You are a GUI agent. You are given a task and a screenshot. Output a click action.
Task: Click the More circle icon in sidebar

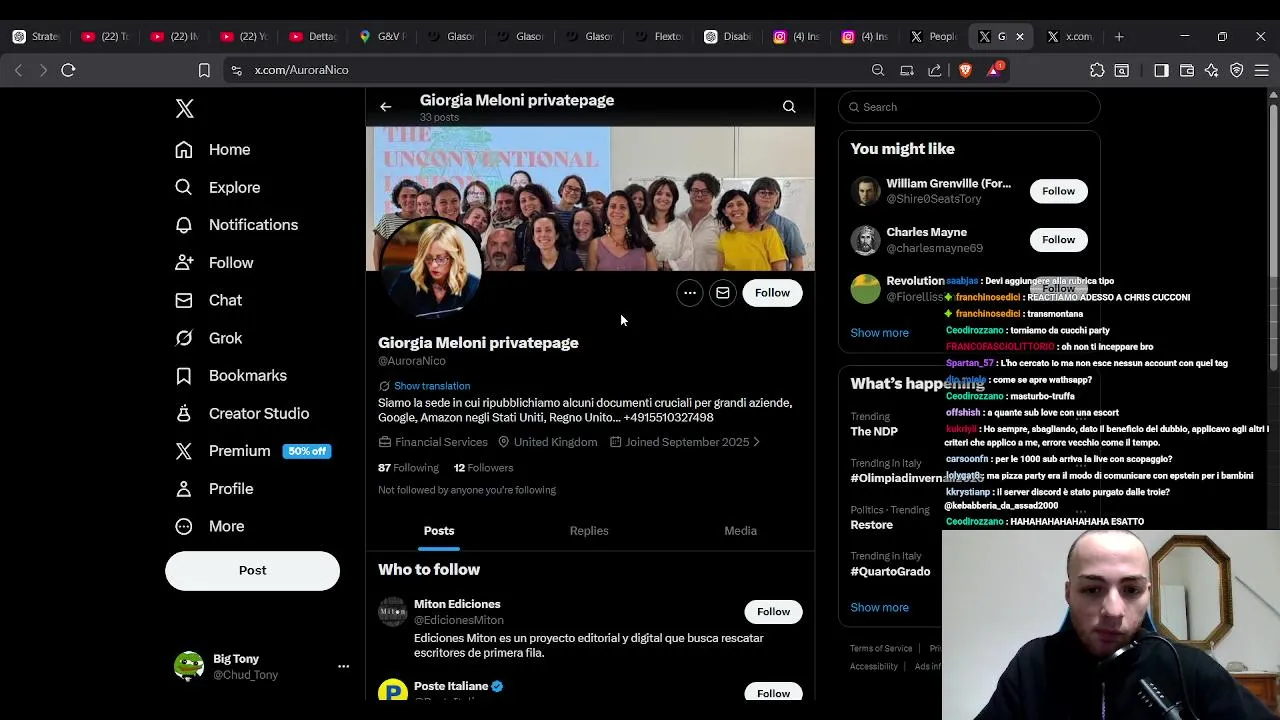coord(184,526)
